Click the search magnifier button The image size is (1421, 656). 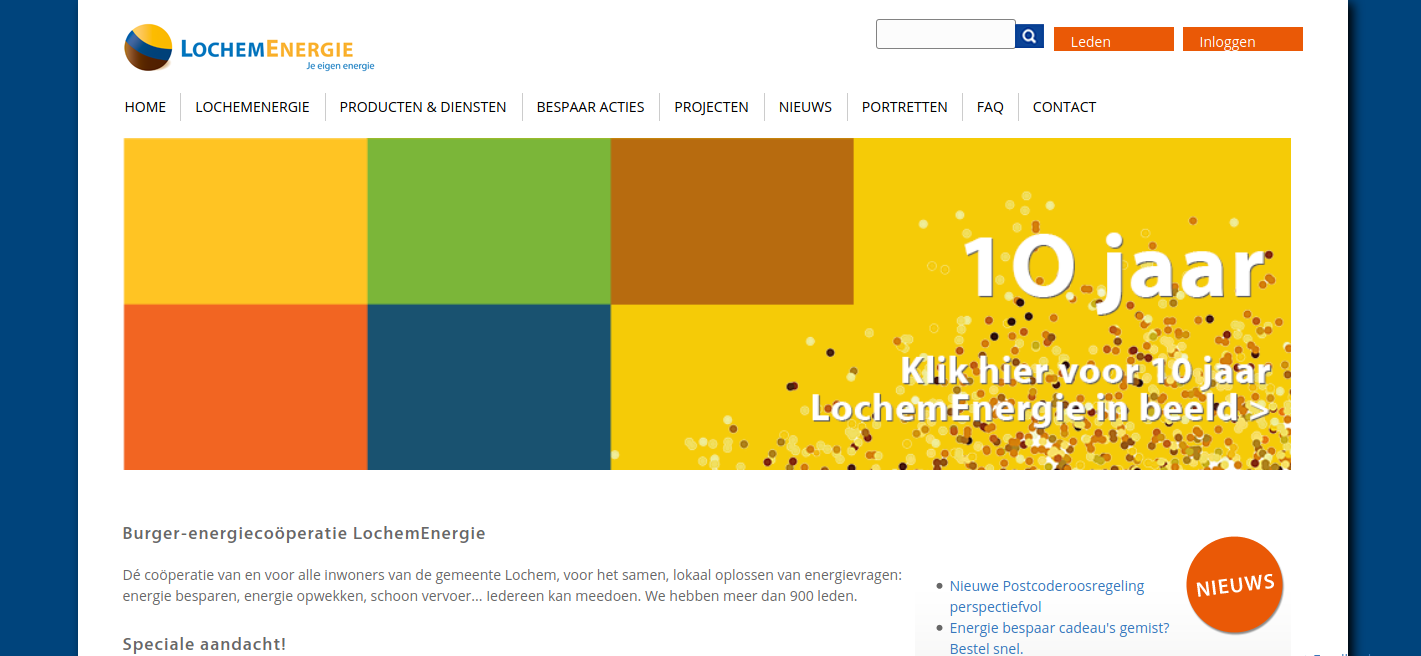[x=1030, y=36]
